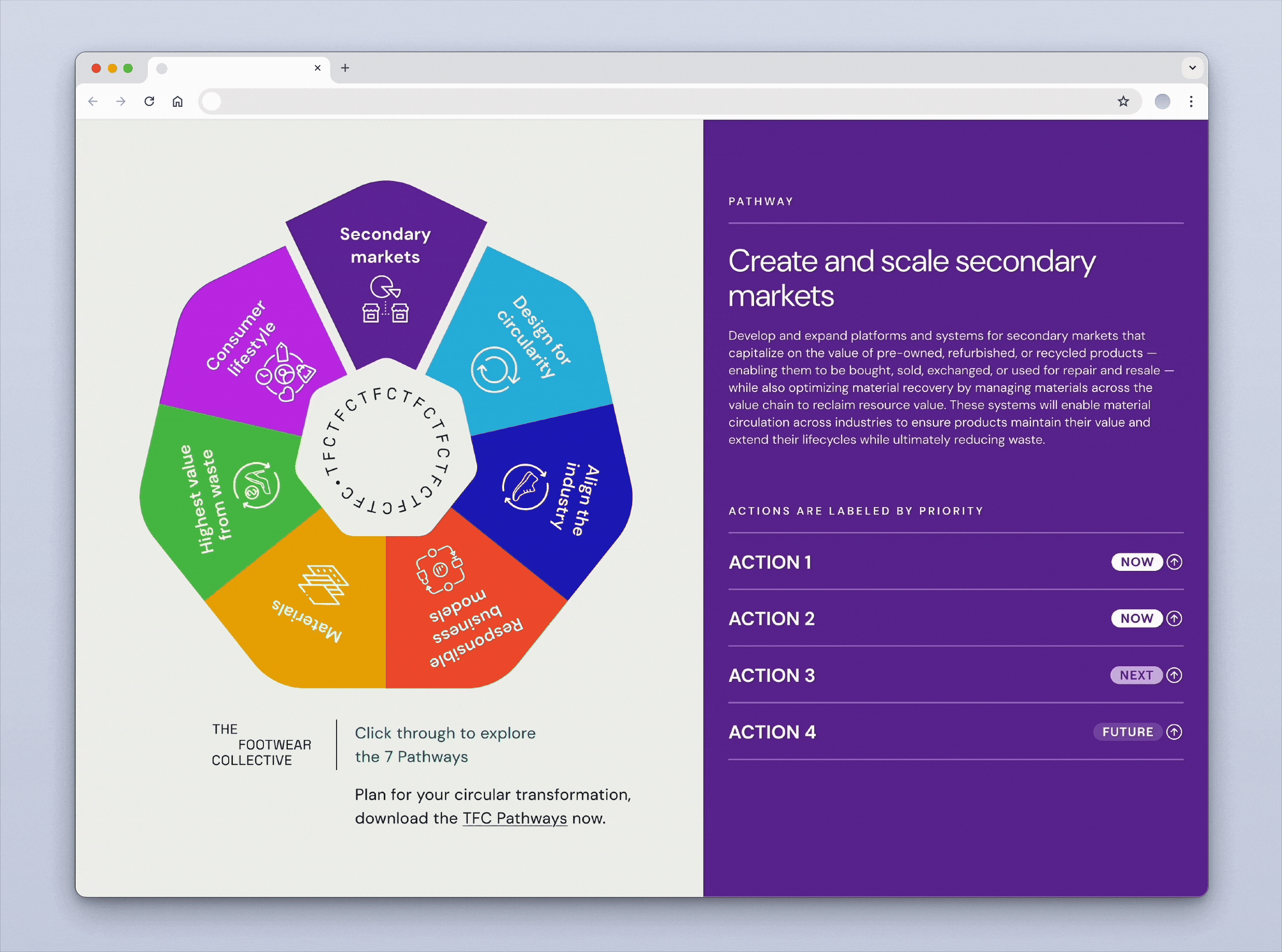Bookmark this page with the star icon

pyautogui.click(x=1123, y=102)
